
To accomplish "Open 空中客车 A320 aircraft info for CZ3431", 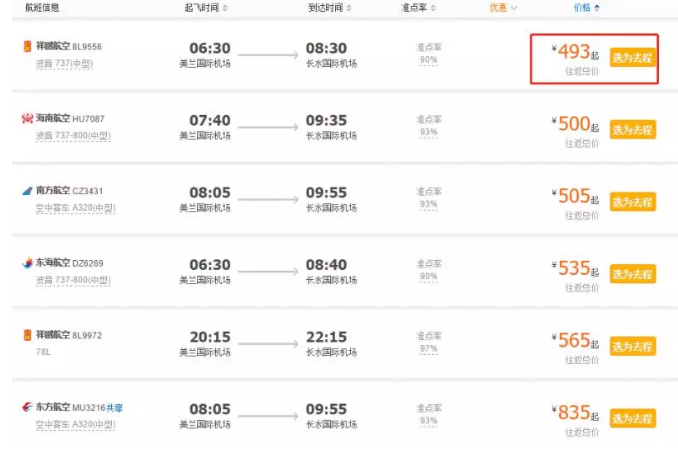I will point(68,208).
